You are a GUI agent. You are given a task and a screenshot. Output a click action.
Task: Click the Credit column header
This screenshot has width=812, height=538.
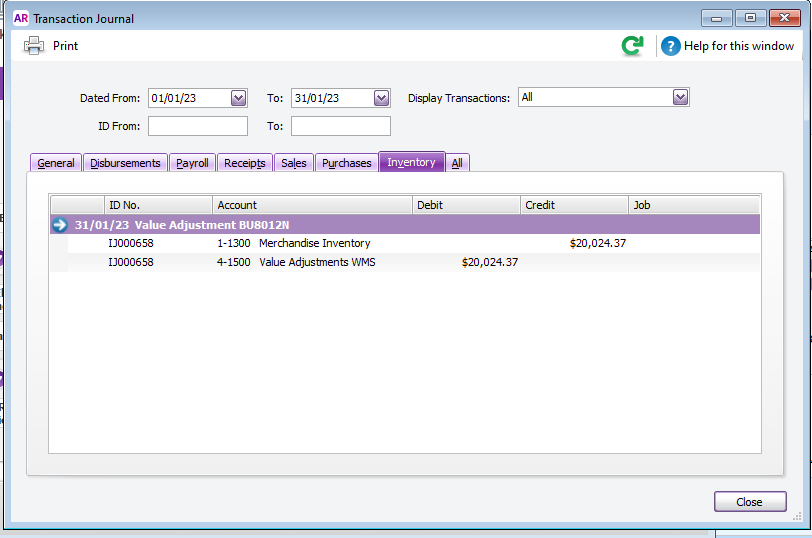[574, 205]
